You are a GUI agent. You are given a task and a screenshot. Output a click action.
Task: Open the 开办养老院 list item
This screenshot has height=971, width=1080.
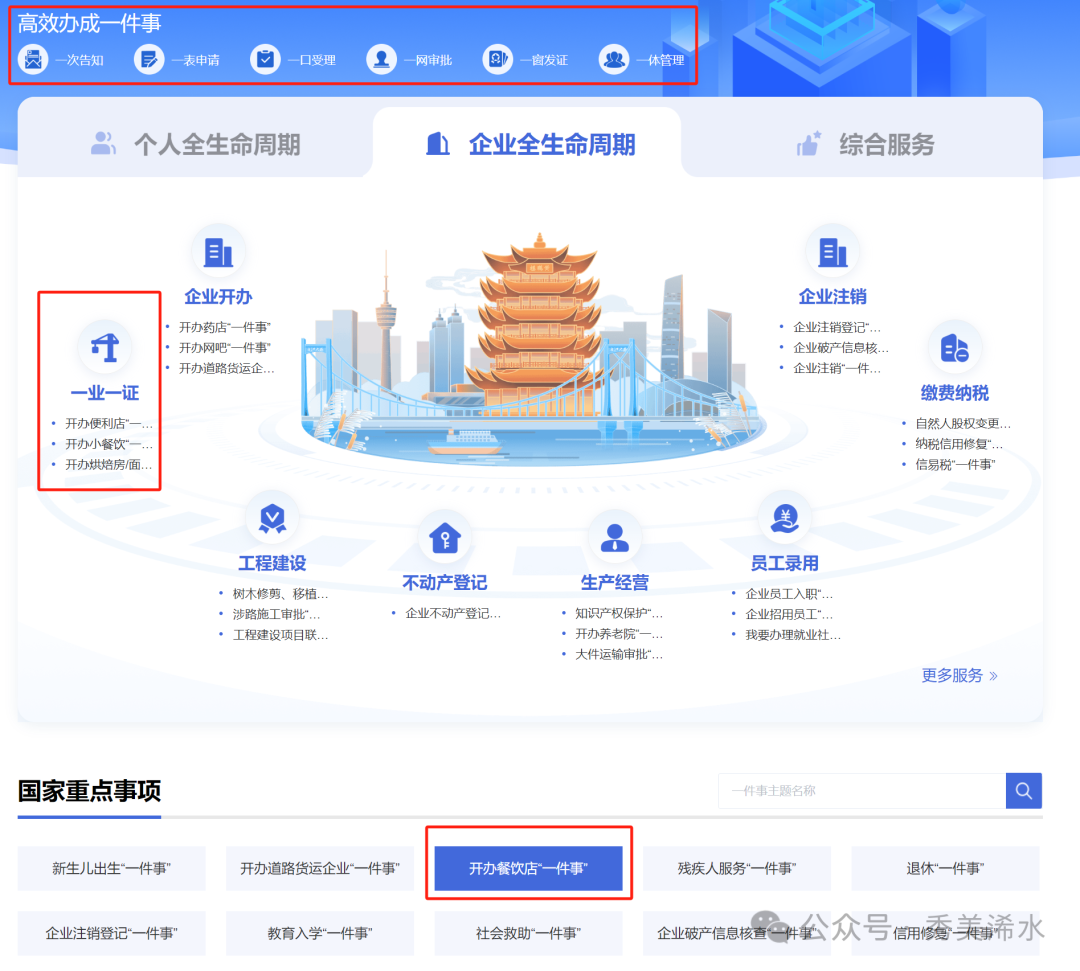(619, 634)
